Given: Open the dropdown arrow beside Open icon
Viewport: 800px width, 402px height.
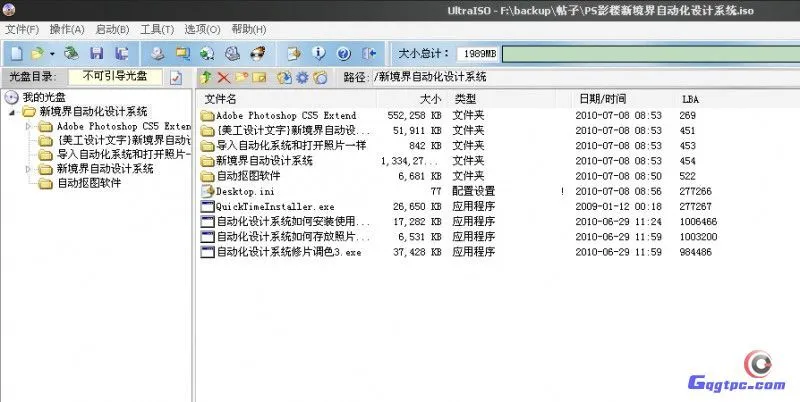Looking at the screenshot, I should click(x=52, y=54).
